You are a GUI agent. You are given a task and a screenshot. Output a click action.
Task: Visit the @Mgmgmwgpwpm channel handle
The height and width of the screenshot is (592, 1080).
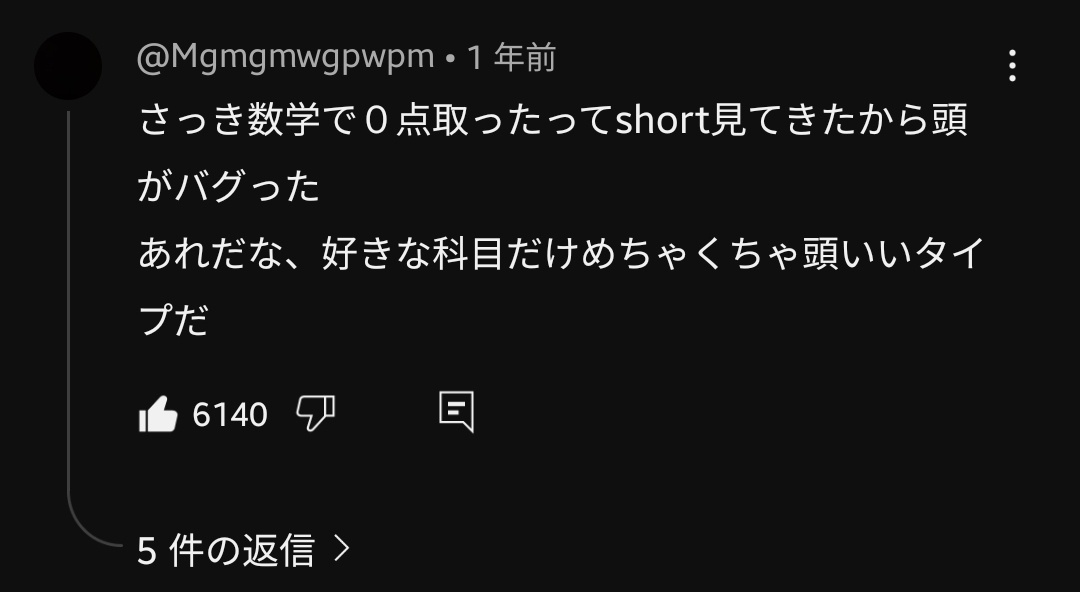click(x=285, y=57)
